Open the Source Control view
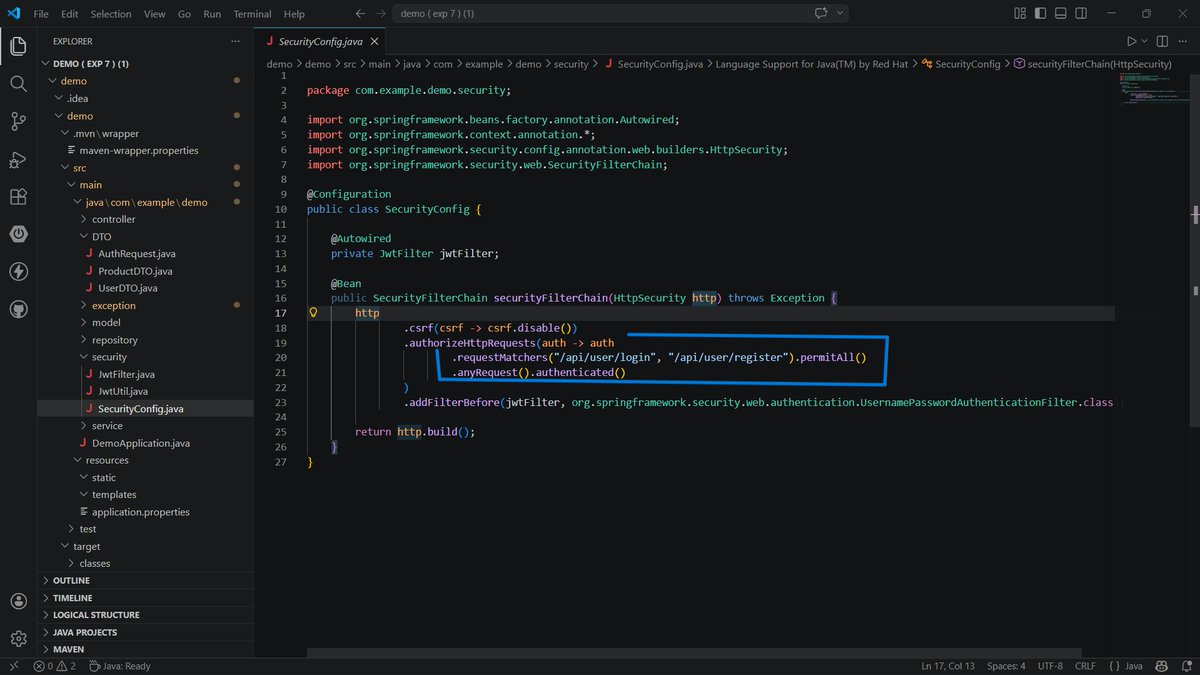 (x=18, y=121)
